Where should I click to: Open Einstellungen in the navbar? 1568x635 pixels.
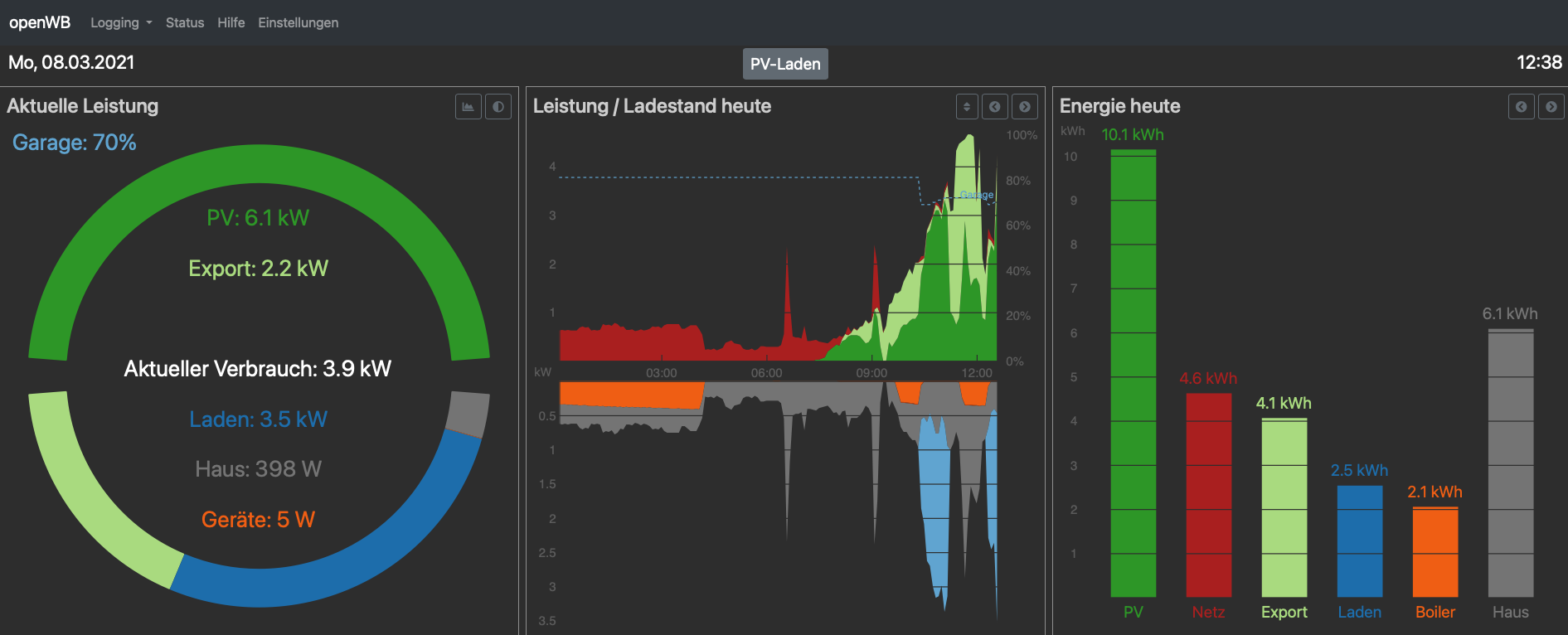pyautogui.click(x=298, y=22)
